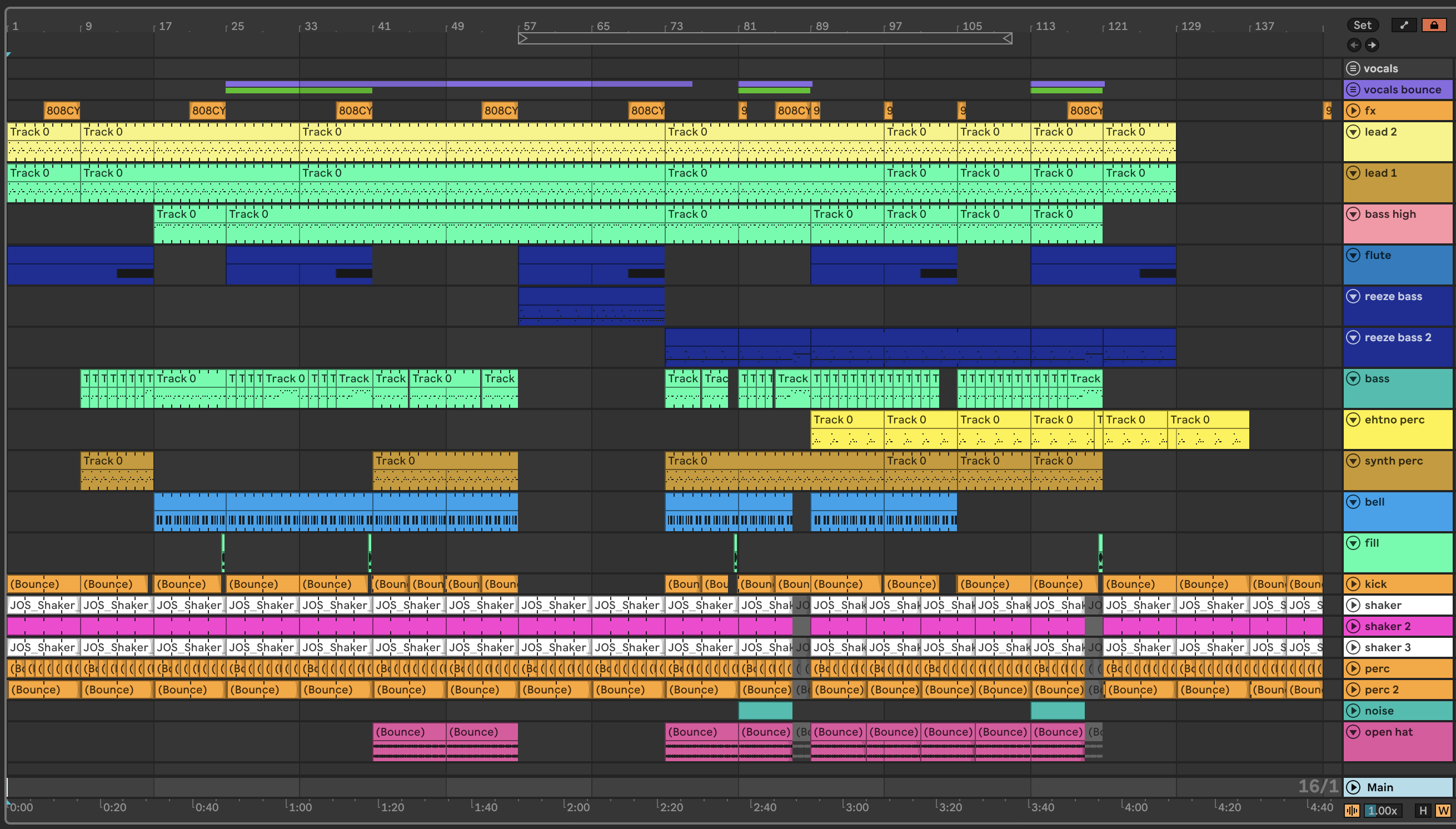Click the automation mode link icon
This screenshot has width=1456, height=829.
1404,25
